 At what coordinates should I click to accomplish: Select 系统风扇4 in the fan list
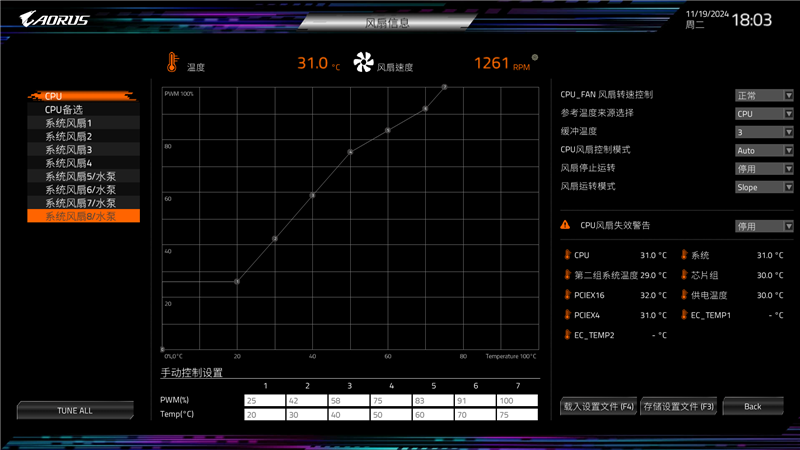(83, 163)
